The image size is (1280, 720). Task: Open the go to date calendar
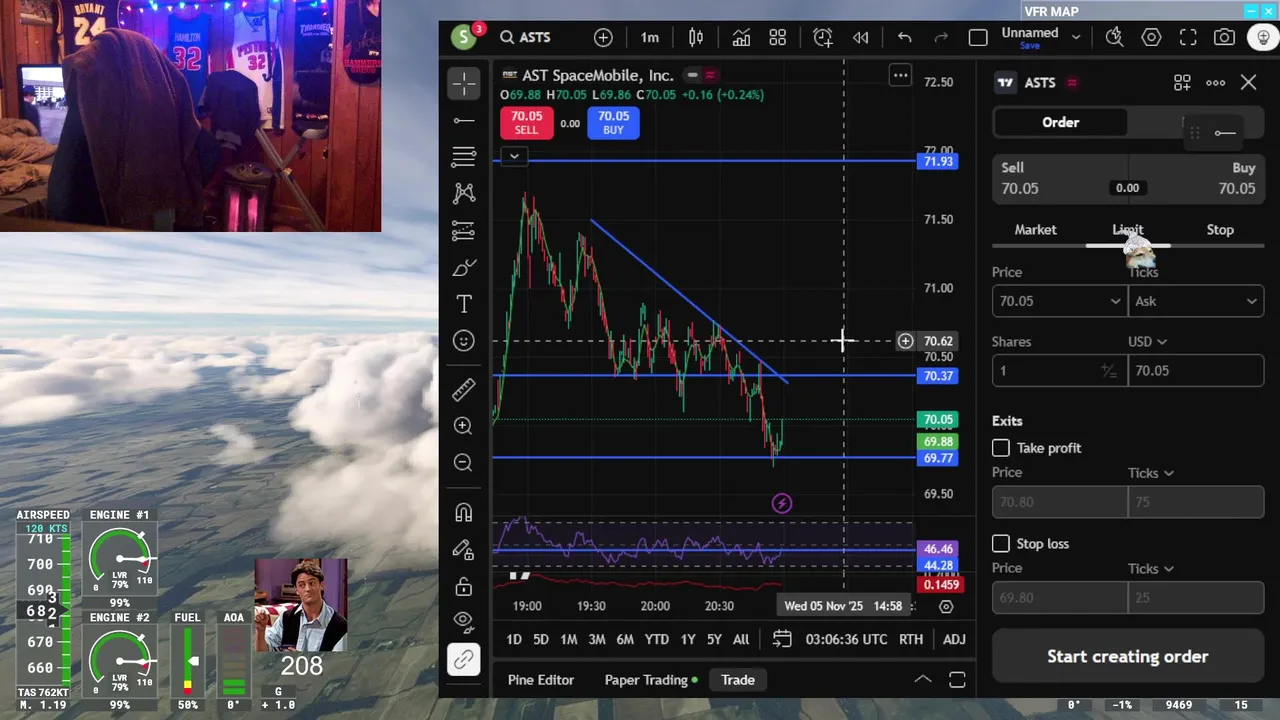[782, 639]
